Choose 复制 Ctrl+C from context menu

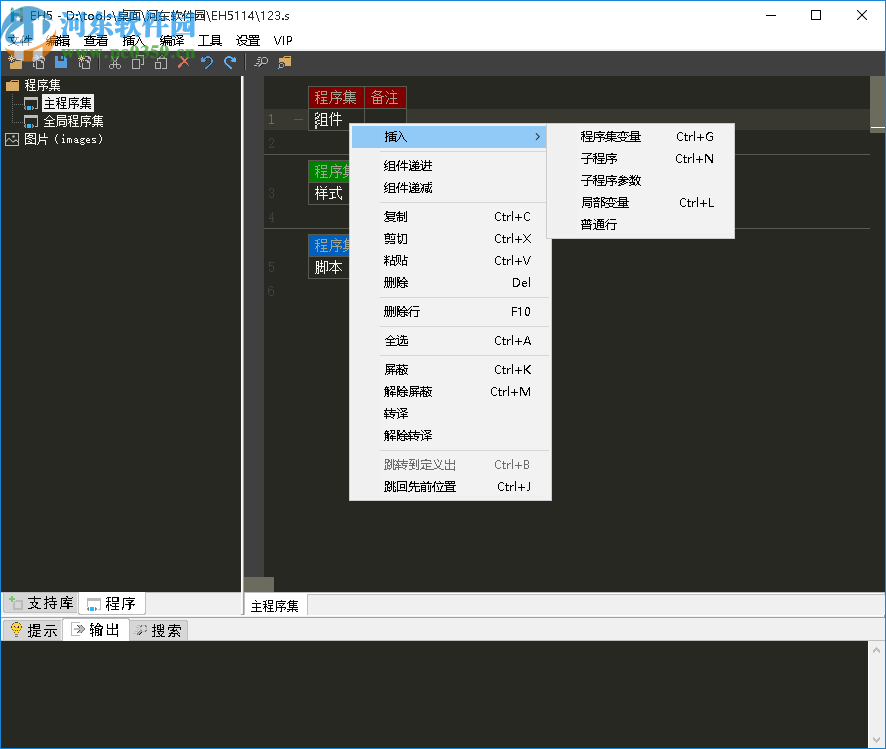coord(449,217)
